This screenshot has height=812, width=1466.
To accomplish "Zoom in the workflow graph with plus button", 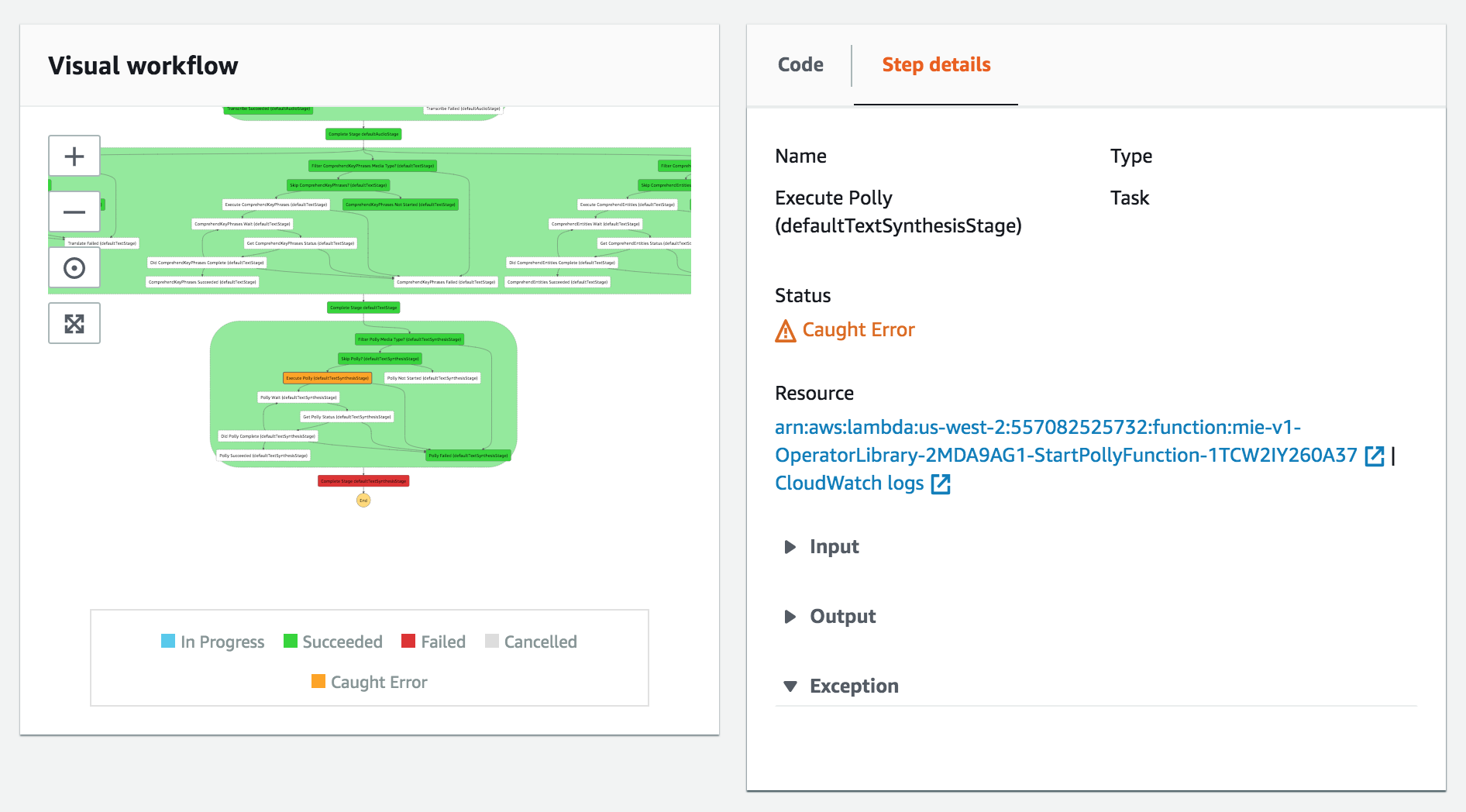I will click(x=74, y=157).
